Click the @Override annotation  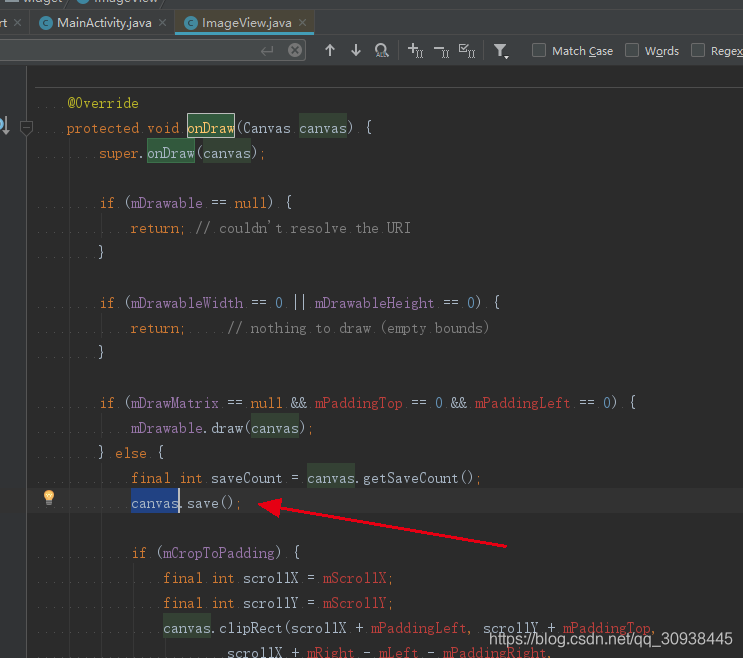coord(103,103)
